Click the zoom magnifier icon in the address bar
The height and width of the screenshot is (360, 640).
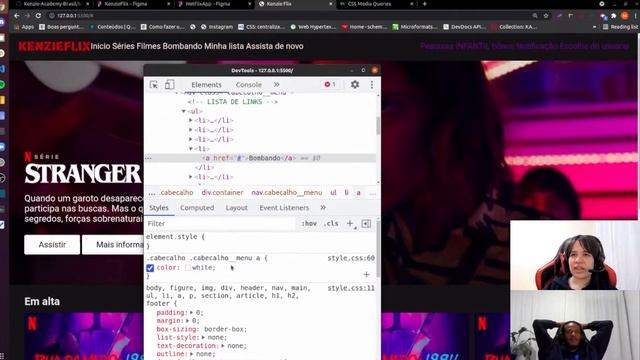point(535,16)
